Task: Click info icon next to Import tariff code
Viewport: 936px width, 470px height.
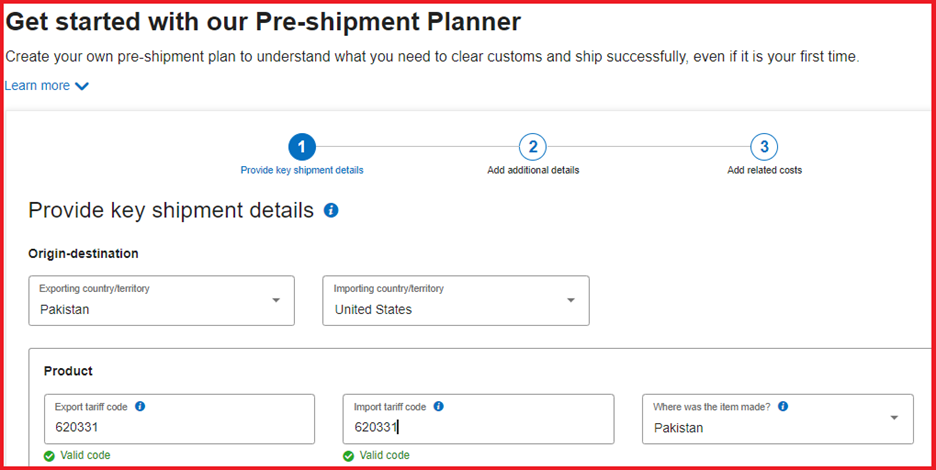Action: point(438,406)
